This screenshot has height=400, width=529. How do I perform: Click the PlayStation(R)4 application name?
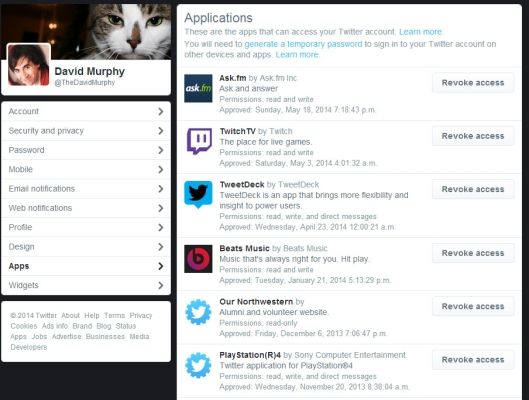pyautogui.click(x=250, y=355)
